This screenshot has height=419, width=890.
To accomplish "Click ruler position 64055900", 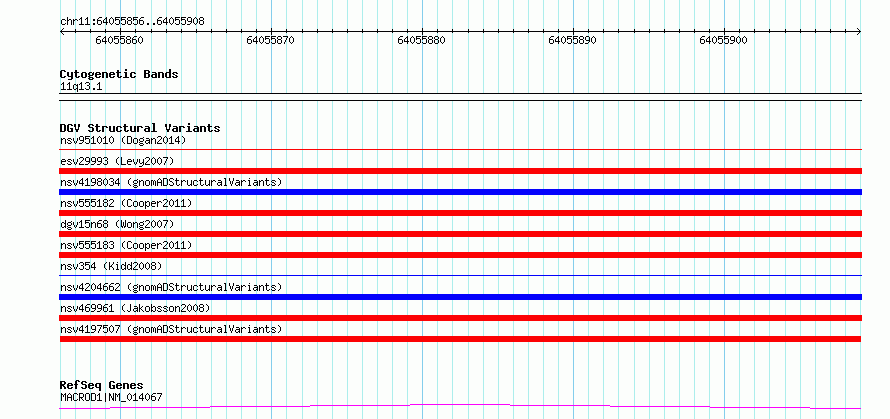I will coord(724,40).
